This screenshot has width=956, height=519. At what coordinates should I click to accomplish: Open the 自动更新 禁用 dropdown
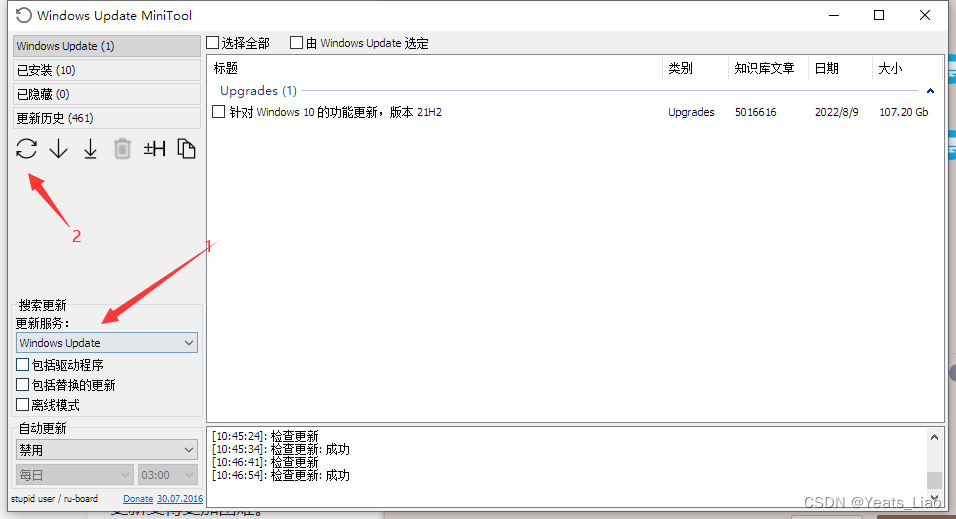point(107,450)
